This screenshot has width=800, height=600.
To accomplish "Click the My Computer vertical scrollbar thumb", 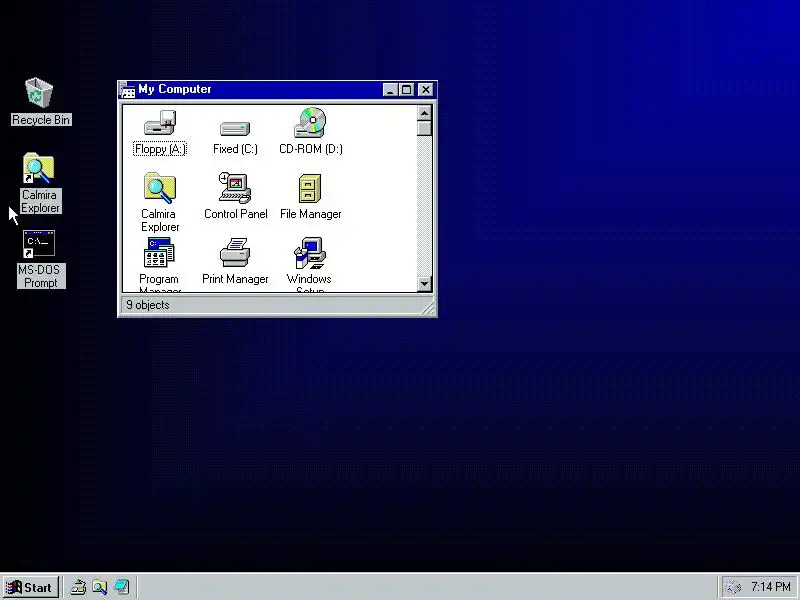I will pyautogui.click(x=424, y=128).
